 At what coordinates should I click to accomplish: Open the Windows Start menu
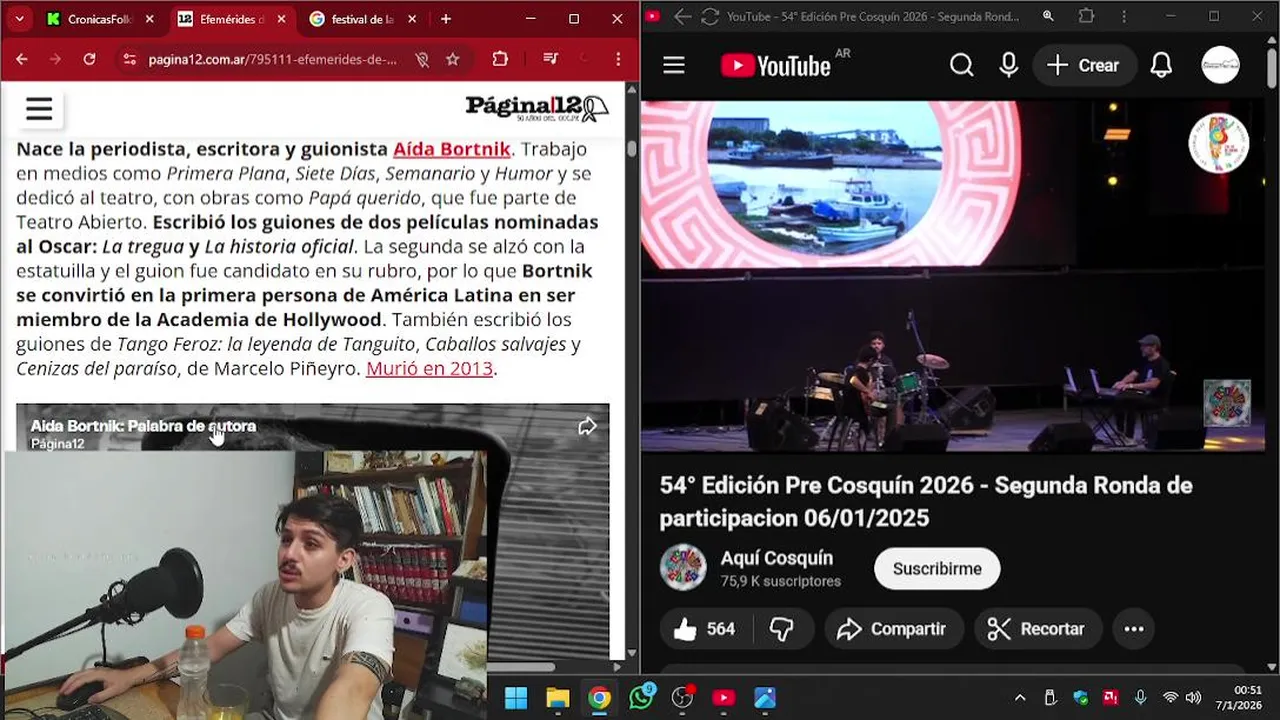516,698
